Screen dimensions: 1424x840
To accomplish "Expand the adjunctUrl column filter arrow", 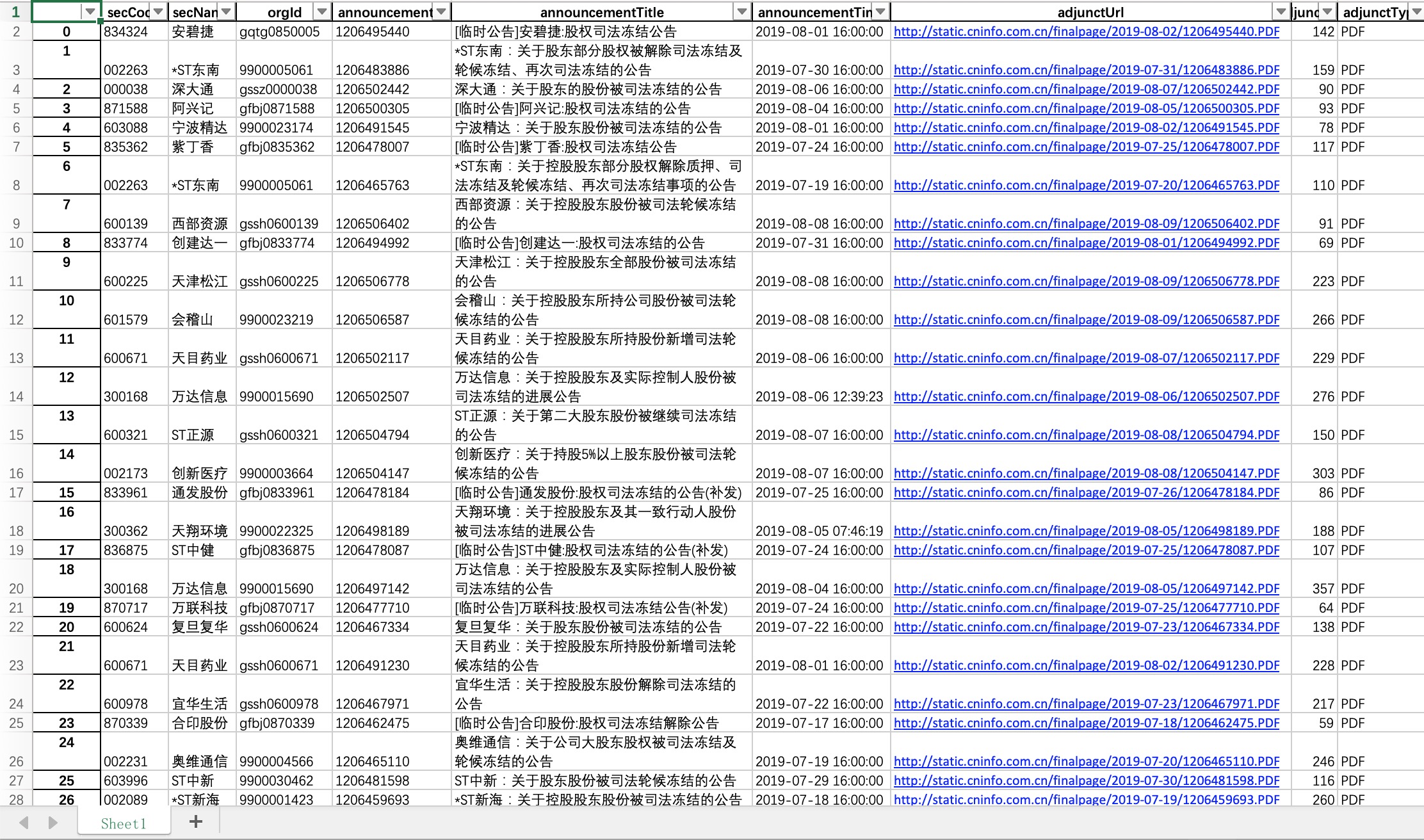I will pyautogui.click(x=1281, y=12).
